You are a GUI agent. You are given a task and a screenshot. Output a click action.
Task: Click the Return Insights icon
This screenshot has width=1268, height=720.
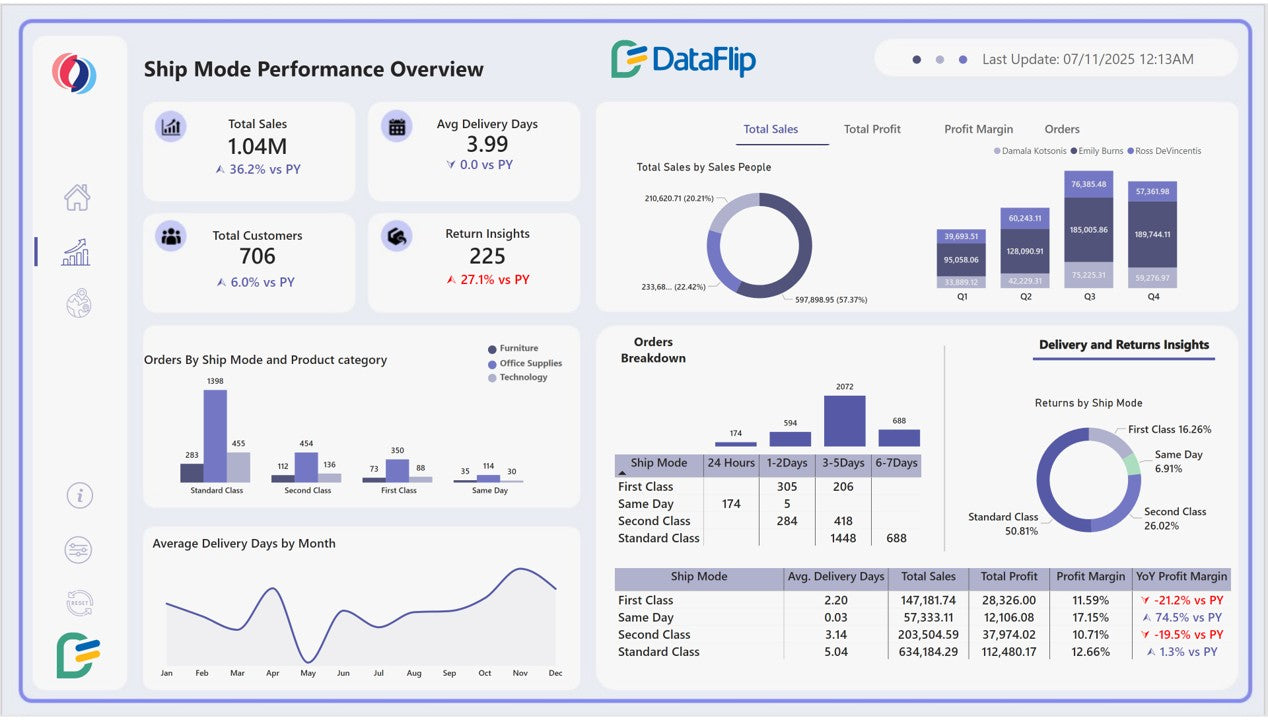click(x=397, y=237)
